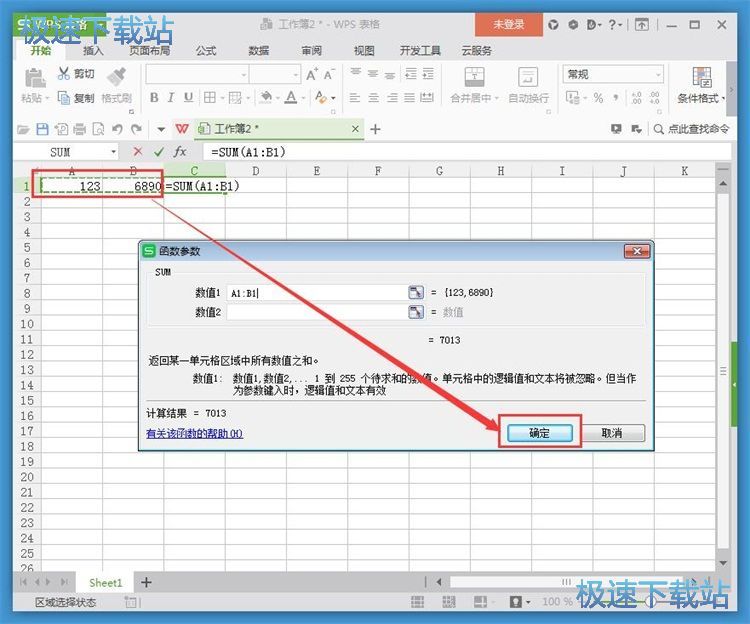This screenshot has height=624, width=750.
Task: Click the 未登录 login button
Action: pyautogui.click(x=509, y=24)
